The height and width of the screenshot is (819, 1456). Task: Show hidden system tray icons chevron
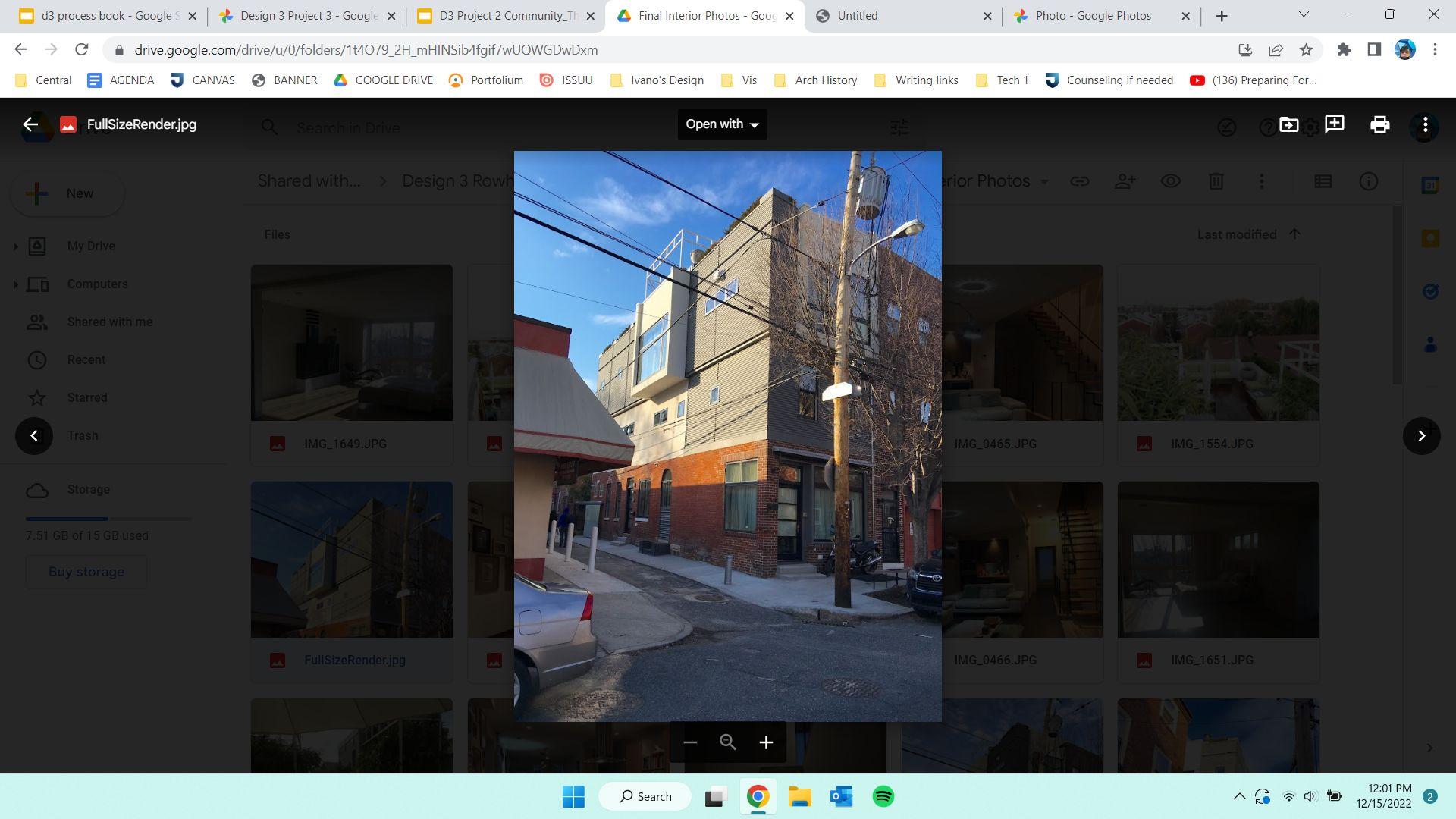(1239, 796)
